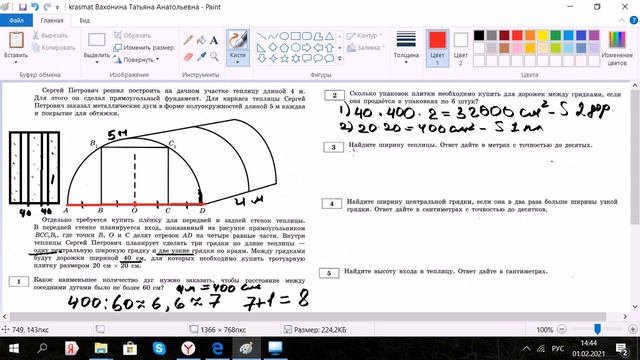Pick the Color picker eyedropper tool
Image resolution: width=640 pixels, height=360 pixels.
pos(201,57)
